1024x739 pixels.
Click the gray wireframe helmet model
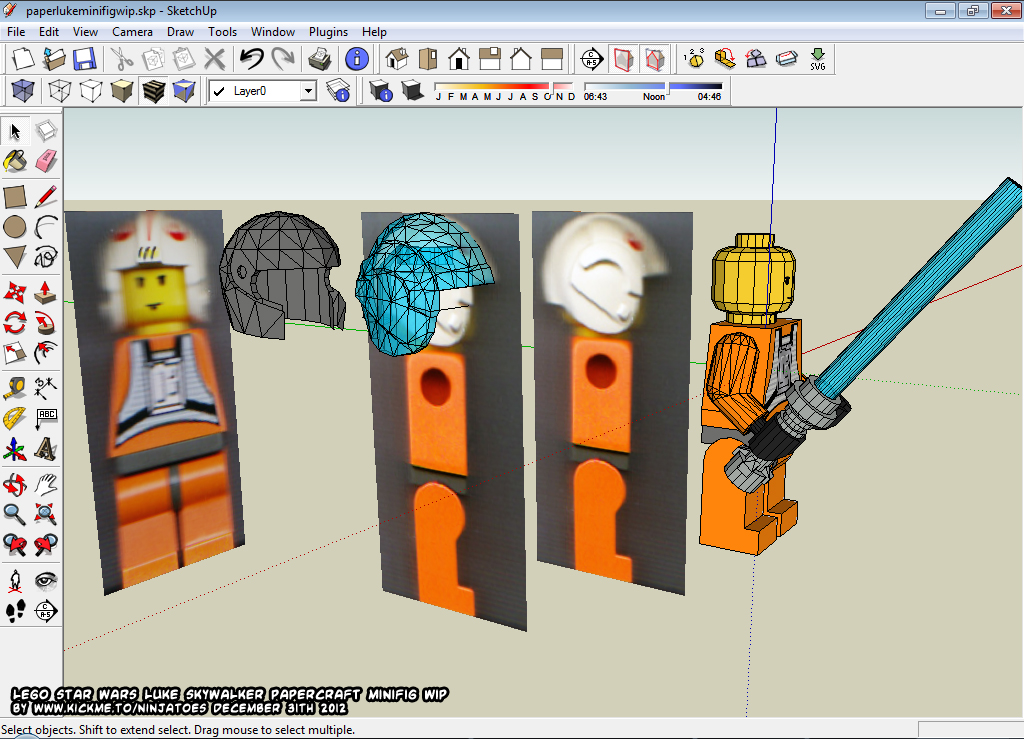281,274
